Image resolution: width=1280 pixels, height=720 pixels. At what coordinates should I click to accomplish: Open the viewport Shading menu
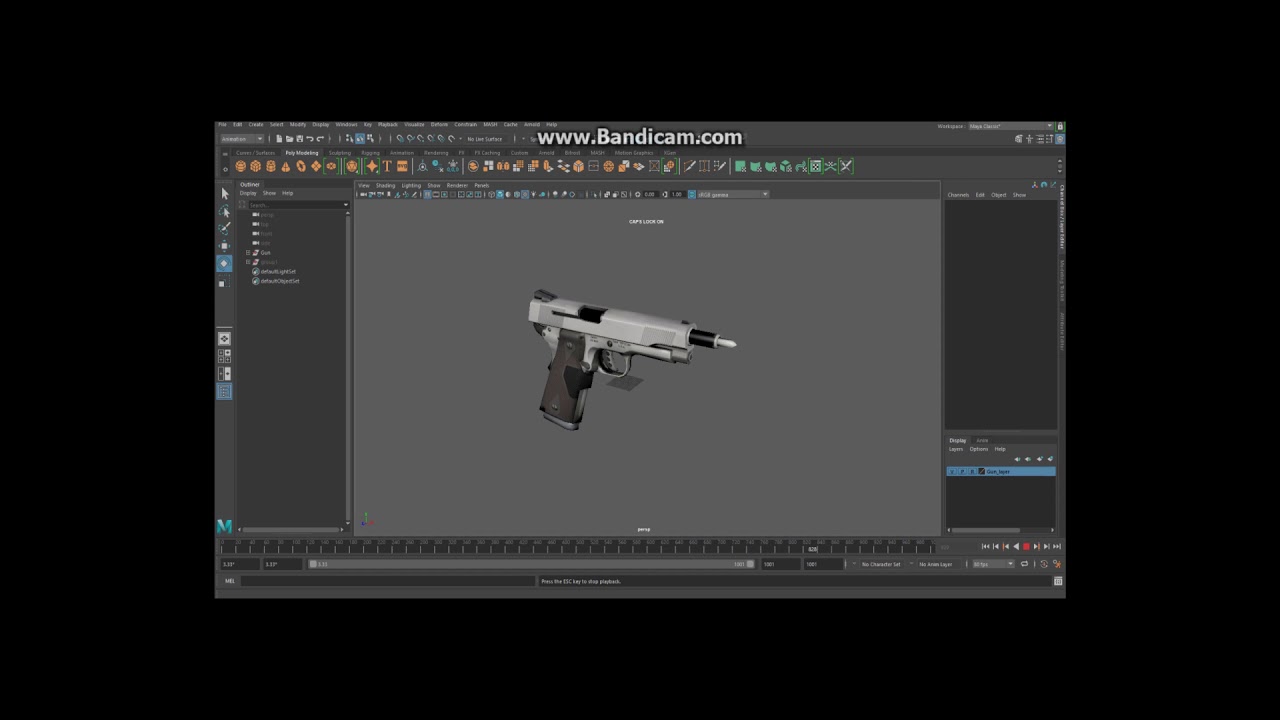(x=385, y=185)
